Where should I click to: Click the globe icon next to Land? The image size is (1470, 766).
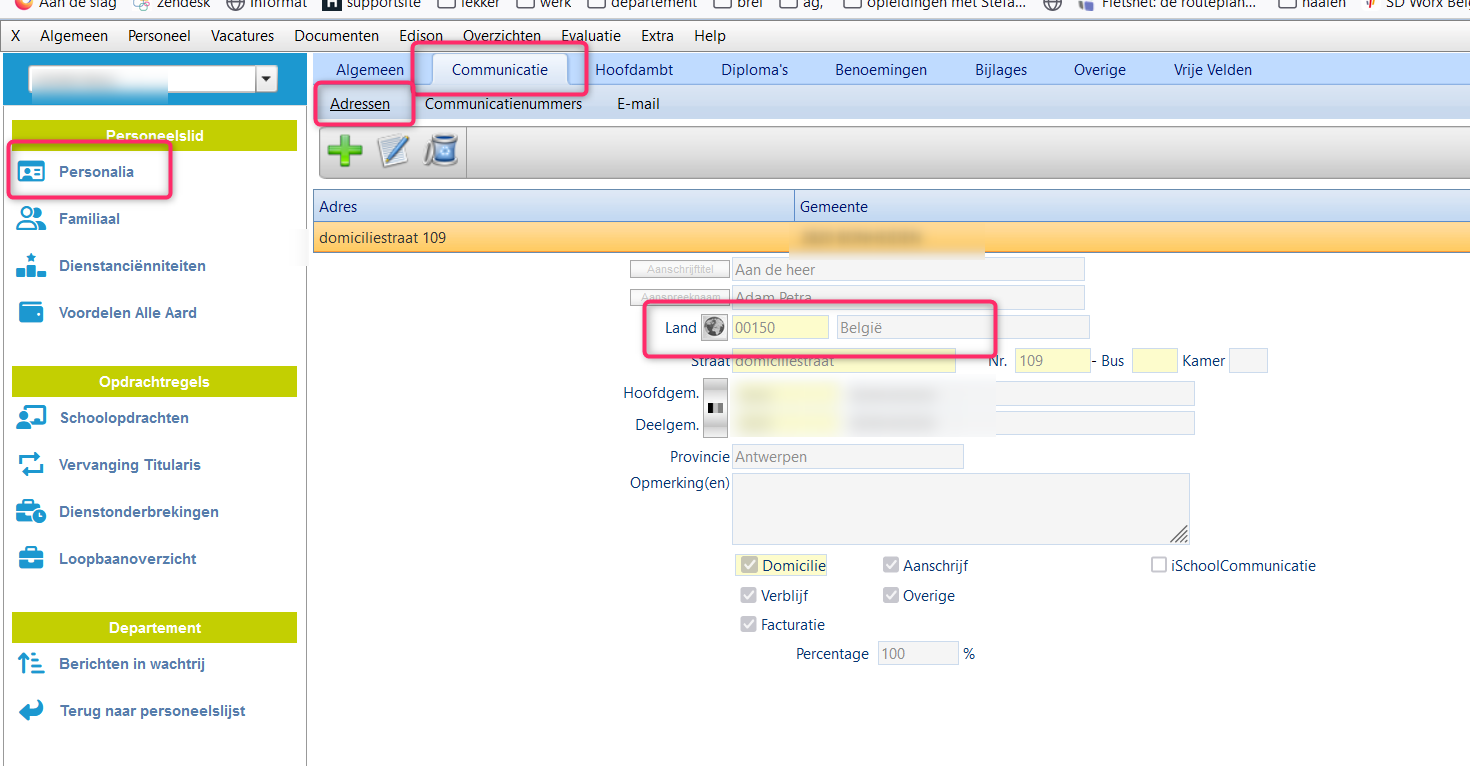714,327
